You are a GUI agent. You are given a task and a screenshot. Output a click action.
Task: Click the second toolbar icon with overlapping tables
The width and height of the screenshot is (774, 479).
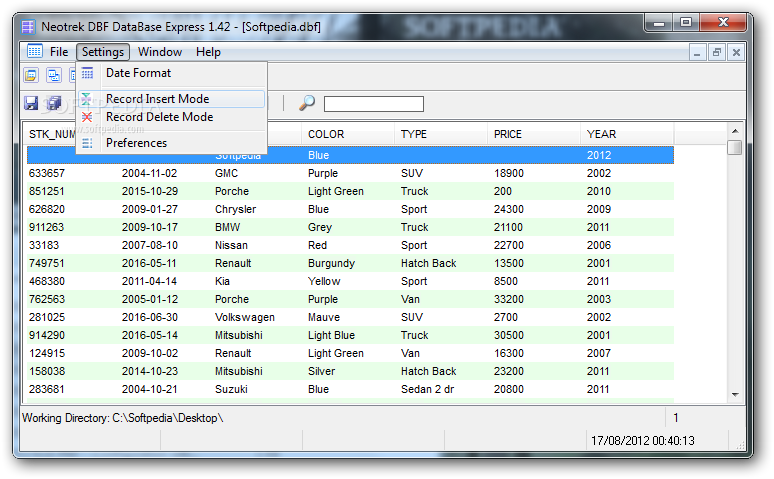click(53, 75)
